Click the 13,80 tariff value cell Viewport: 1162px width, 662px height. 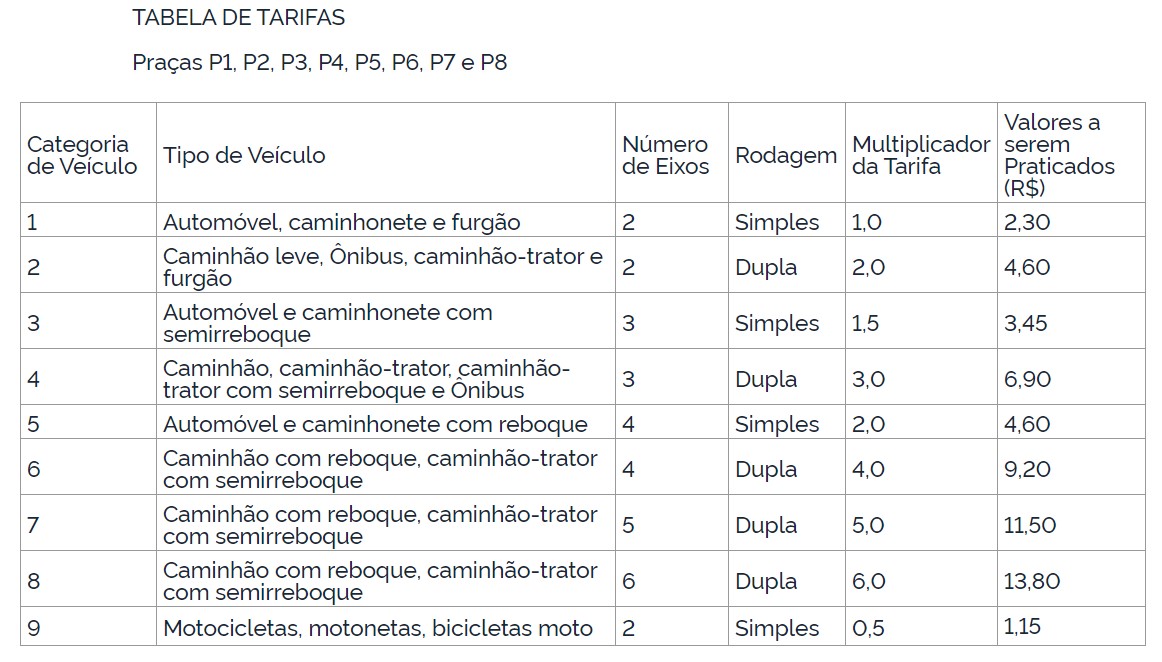coord(1032,581)
